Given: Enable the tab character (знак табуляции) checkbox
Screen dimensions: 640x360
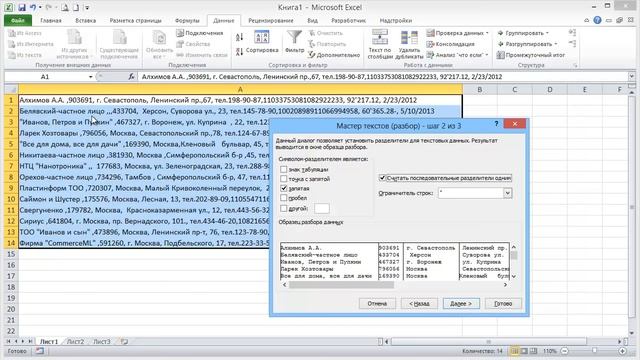Looking at the screenshot, I should tap(284, 169).
